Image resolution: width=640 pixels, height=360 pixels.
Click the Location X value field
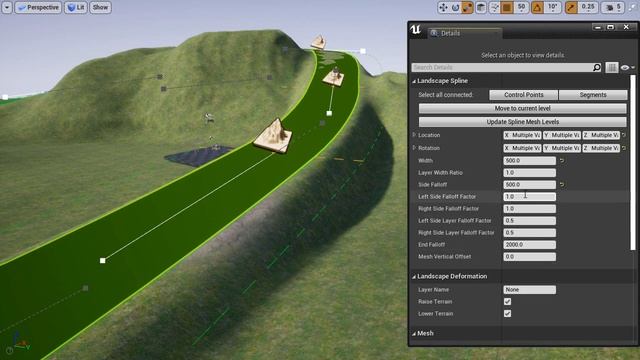coord(522,135)
